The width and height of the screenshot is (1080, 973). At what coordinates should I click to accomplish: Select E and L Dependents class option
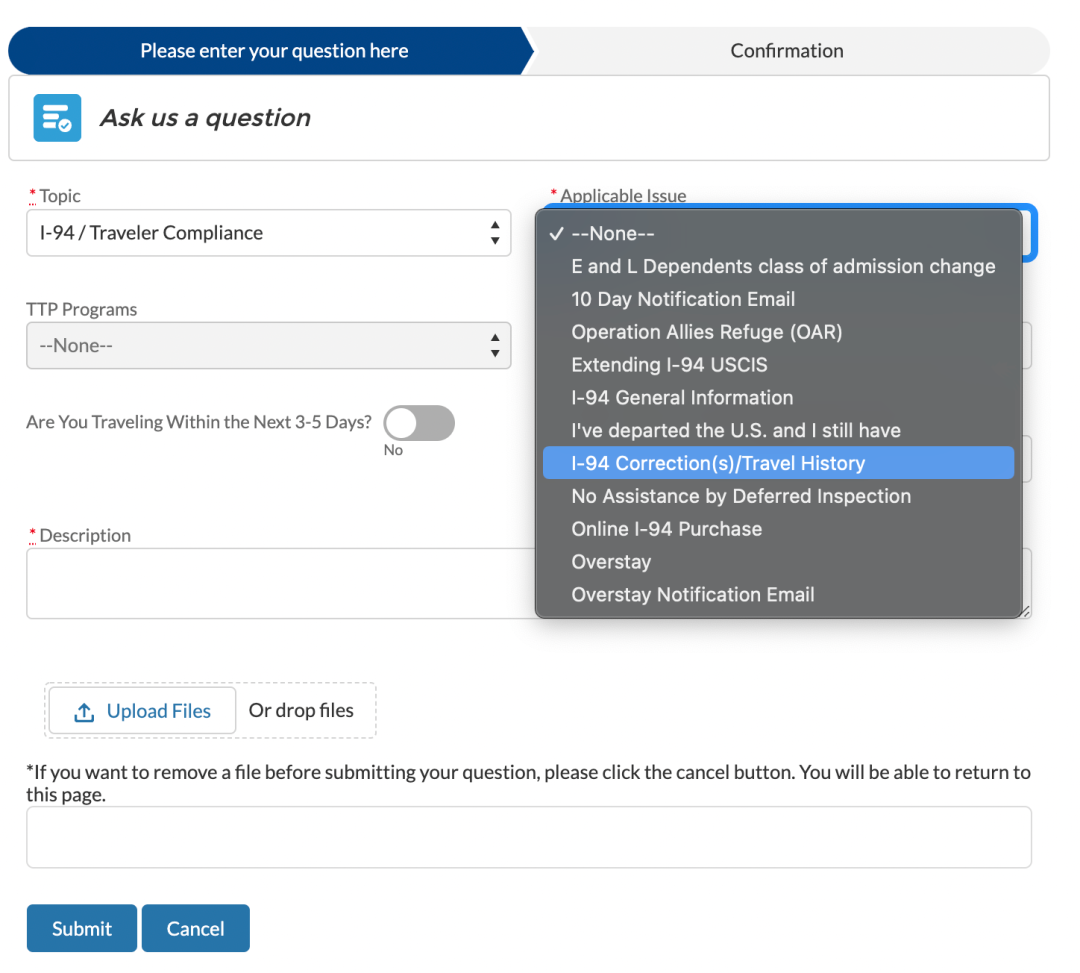(x=782, y=266)
